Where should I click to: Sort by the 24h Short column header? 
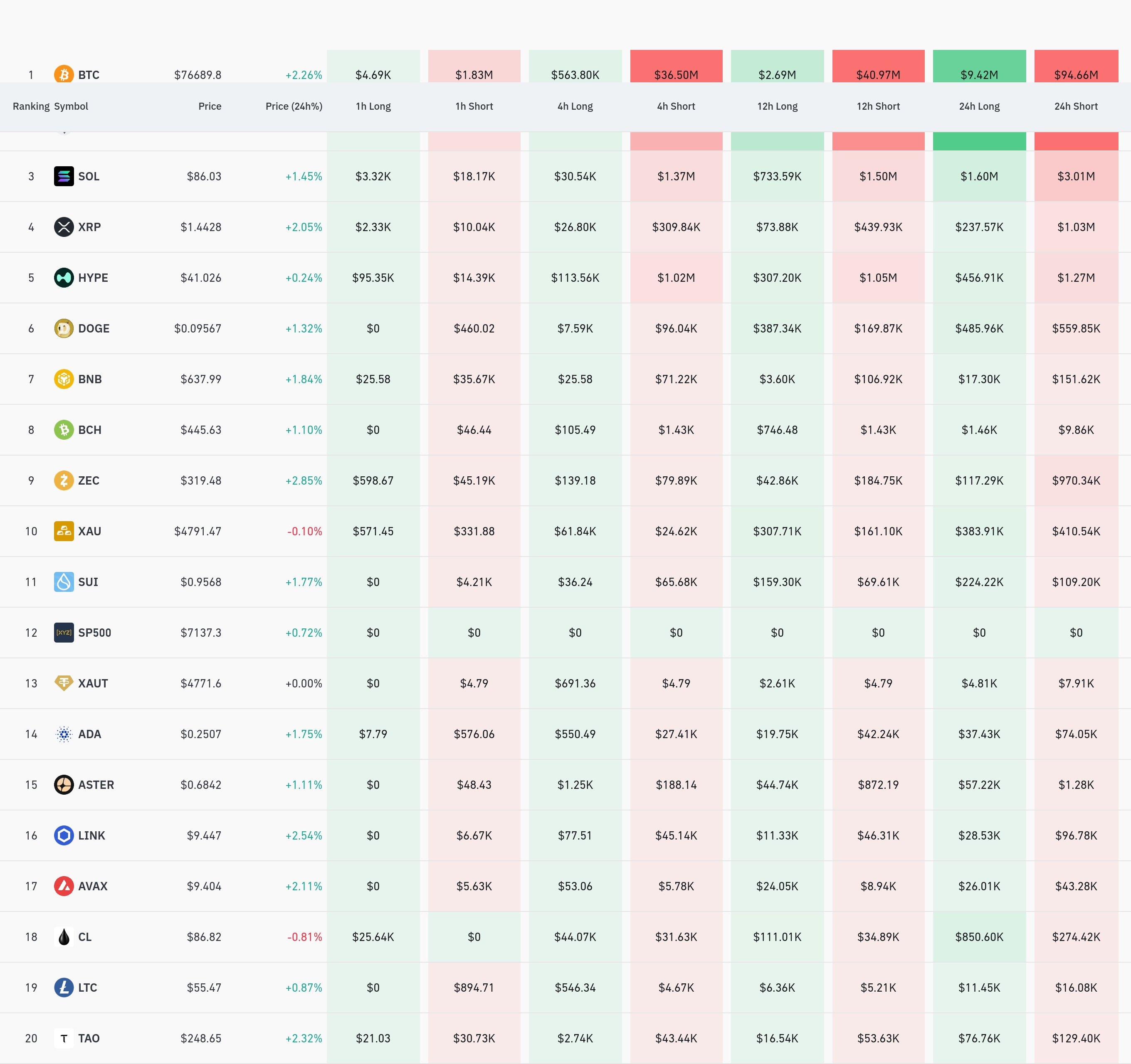[1075, 106]
